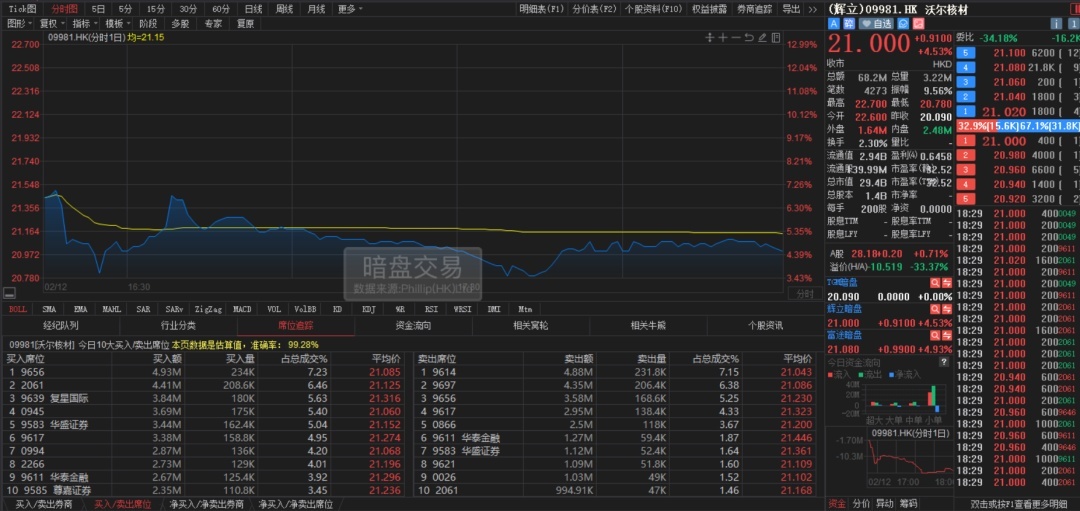The image size is (1080, 511).
Task: Open the chart panel layout icon
Action: pos(776,37)
